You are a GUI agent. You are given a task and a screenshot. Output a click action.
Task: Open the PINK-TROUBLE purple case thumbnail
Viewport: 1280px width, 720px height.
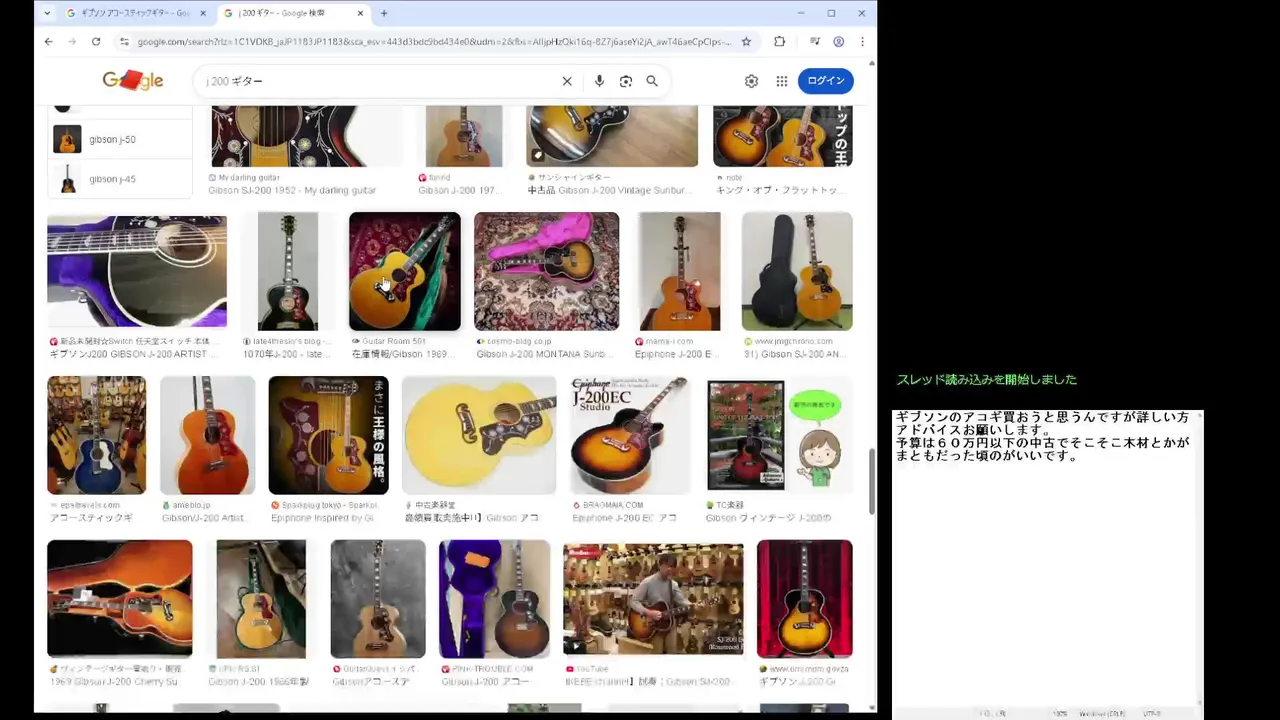tap(494, 598)
